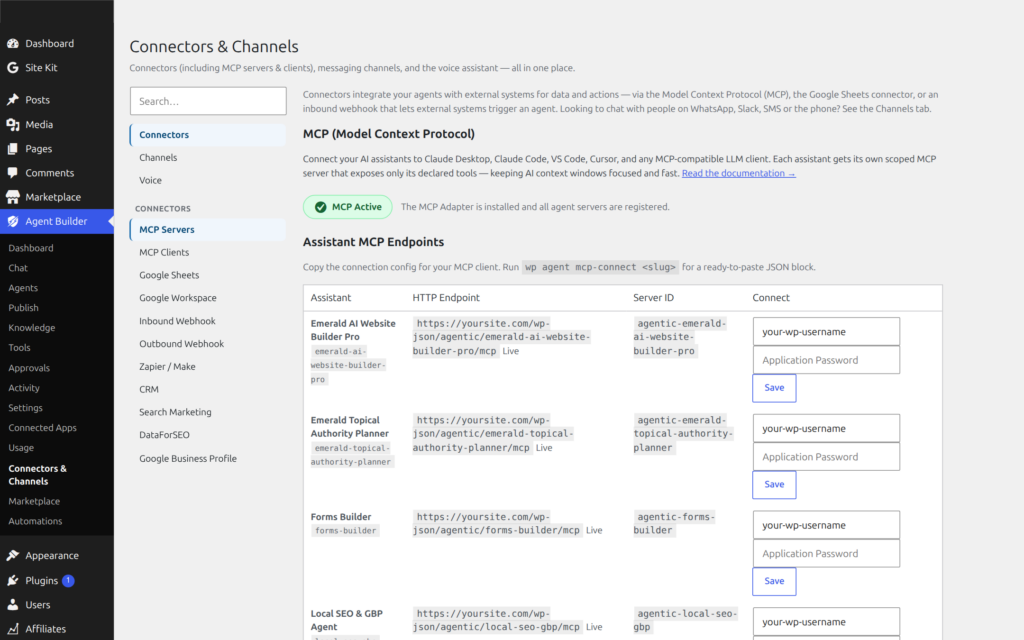
Task: Click the Pages icon in sidebar
Action: click(x=12, y=149)
